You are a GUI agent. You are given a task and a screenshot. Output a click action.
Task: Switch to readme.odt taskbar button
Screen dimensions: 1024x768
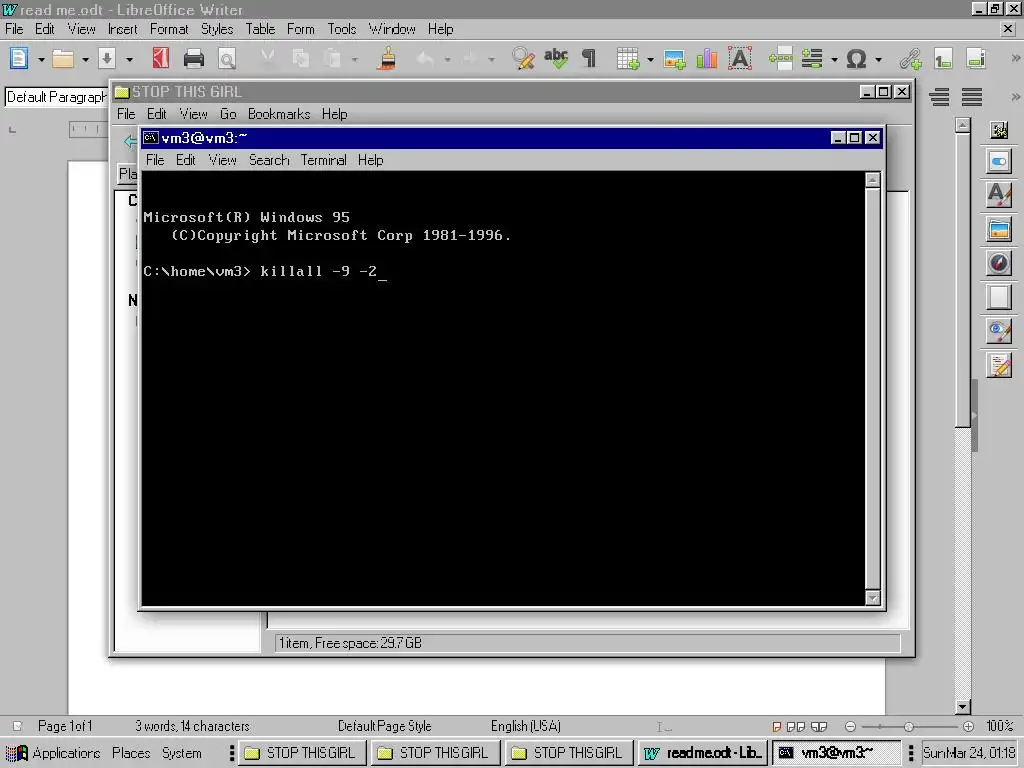coord(703,753)
